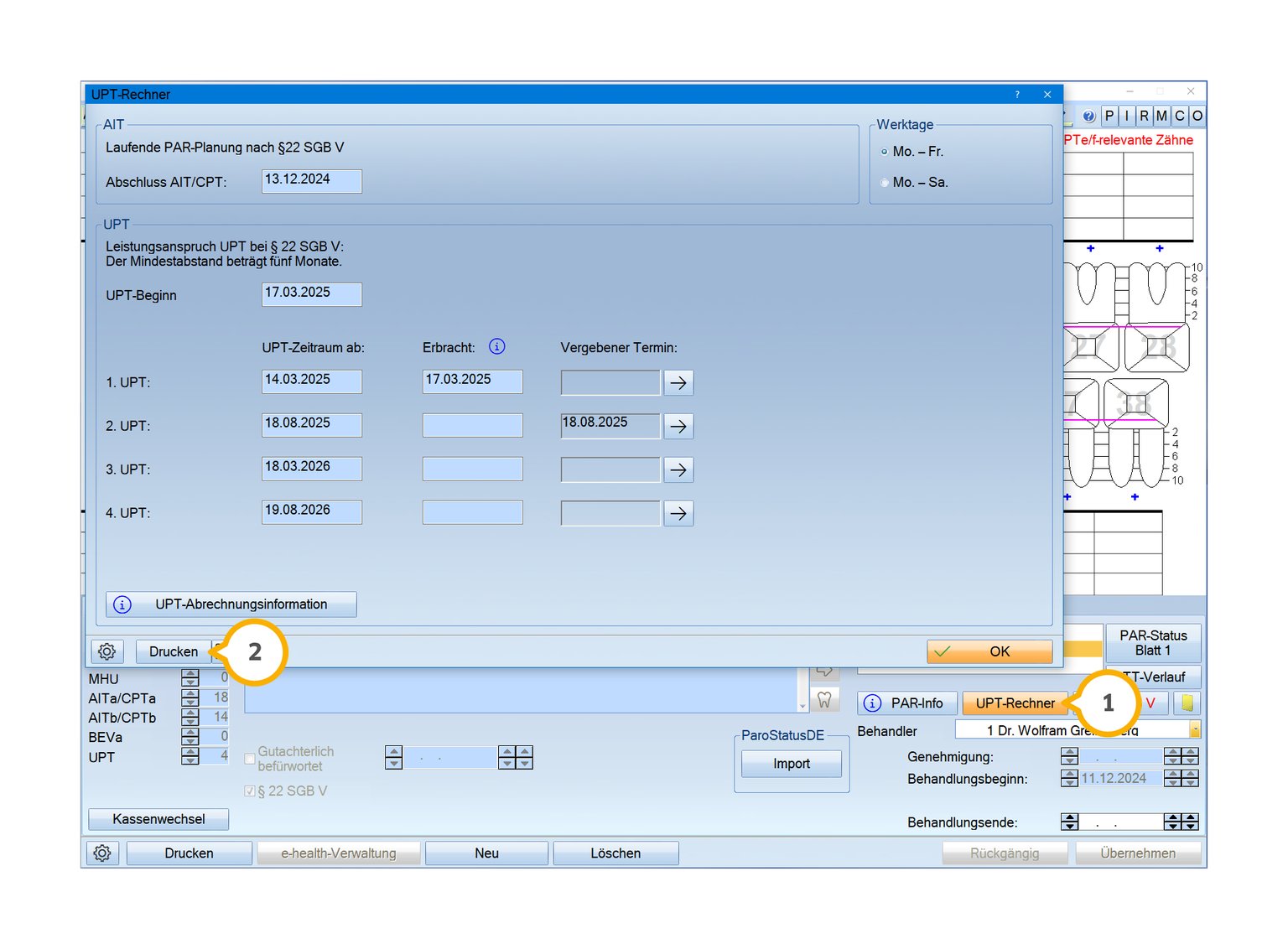Click UPT count stepper

click(190, 756)
